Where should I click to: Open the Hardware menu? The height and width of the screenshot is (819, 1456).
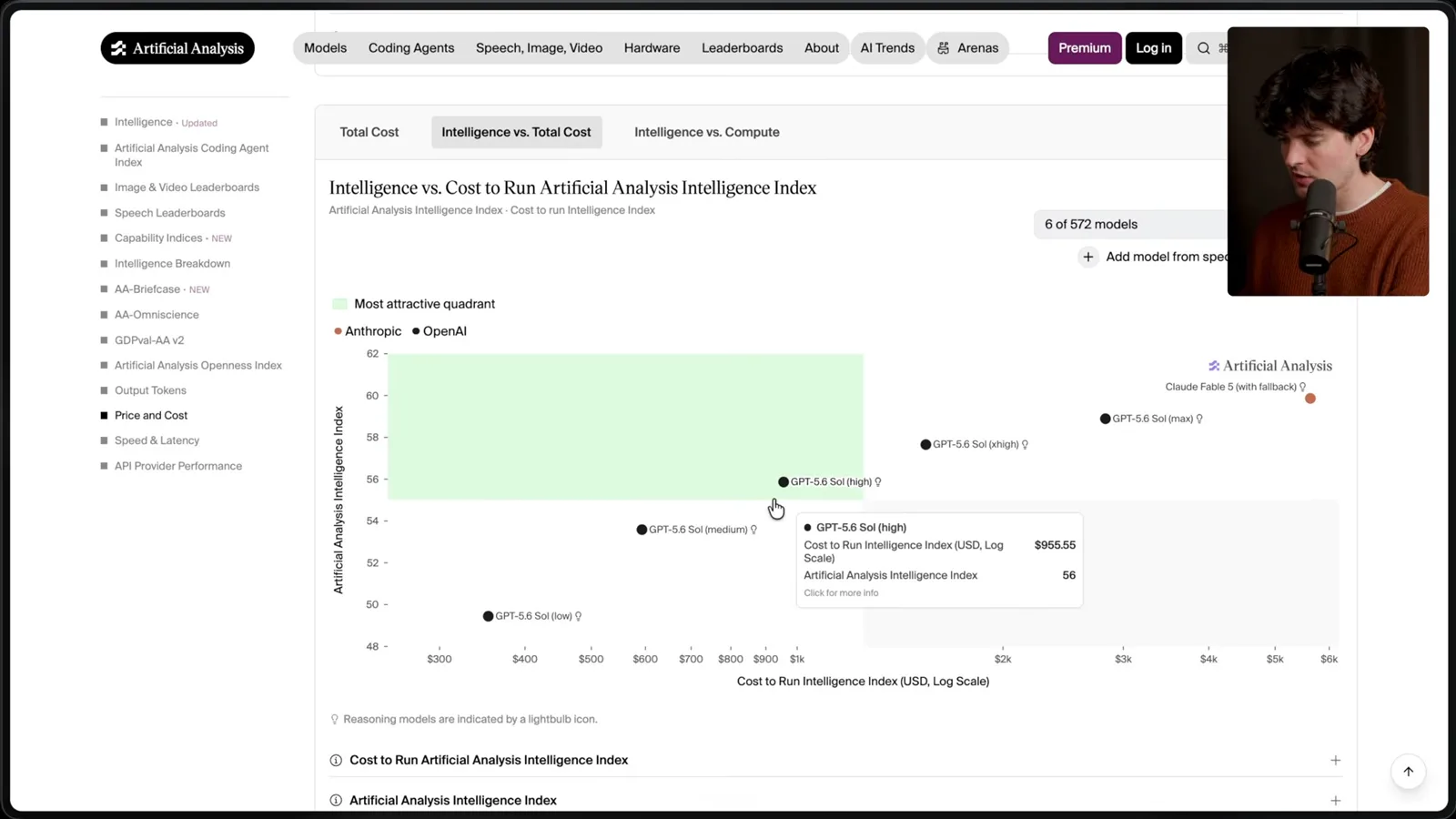click(x=652, y=48)
